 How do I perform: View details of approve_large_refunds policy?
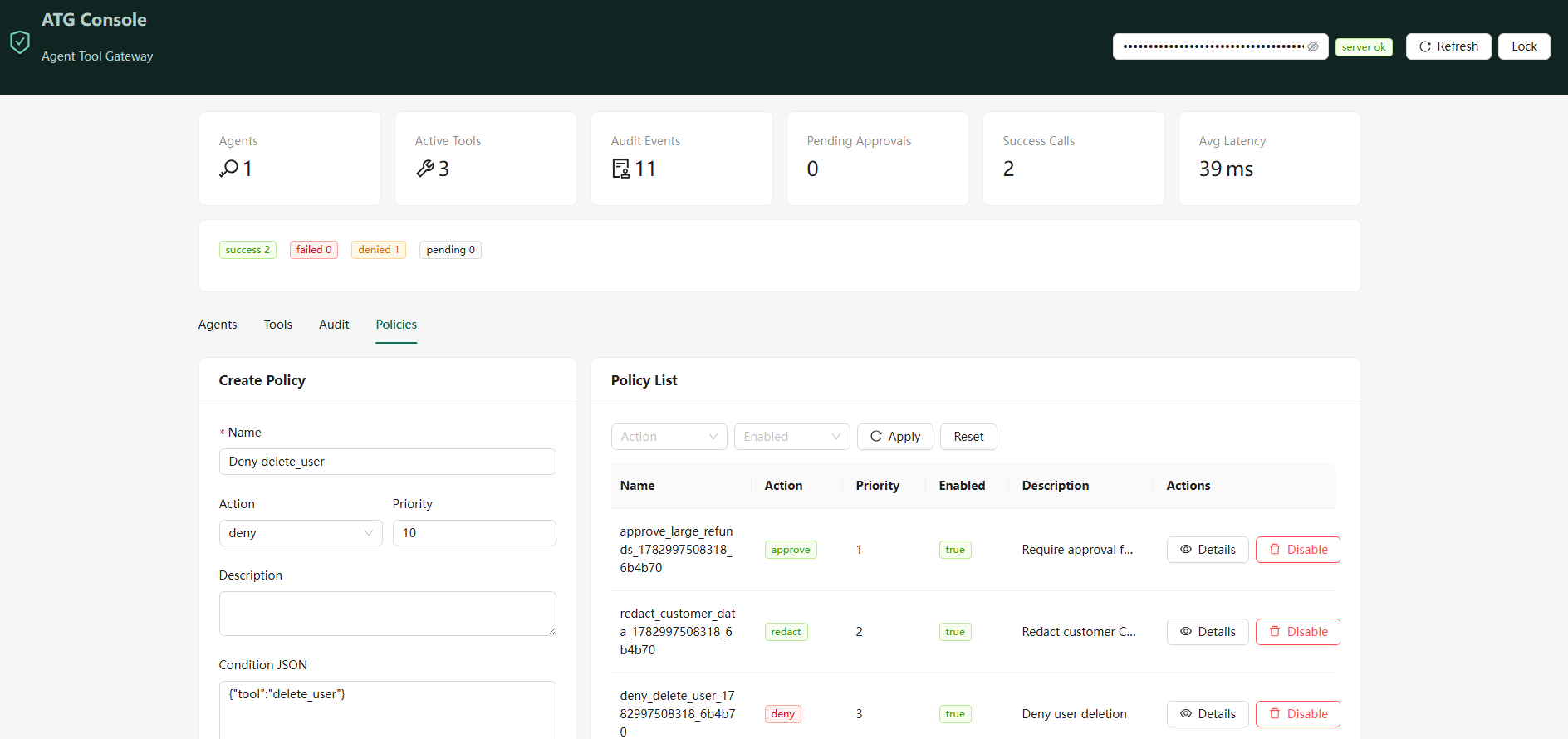(1208, 550)
